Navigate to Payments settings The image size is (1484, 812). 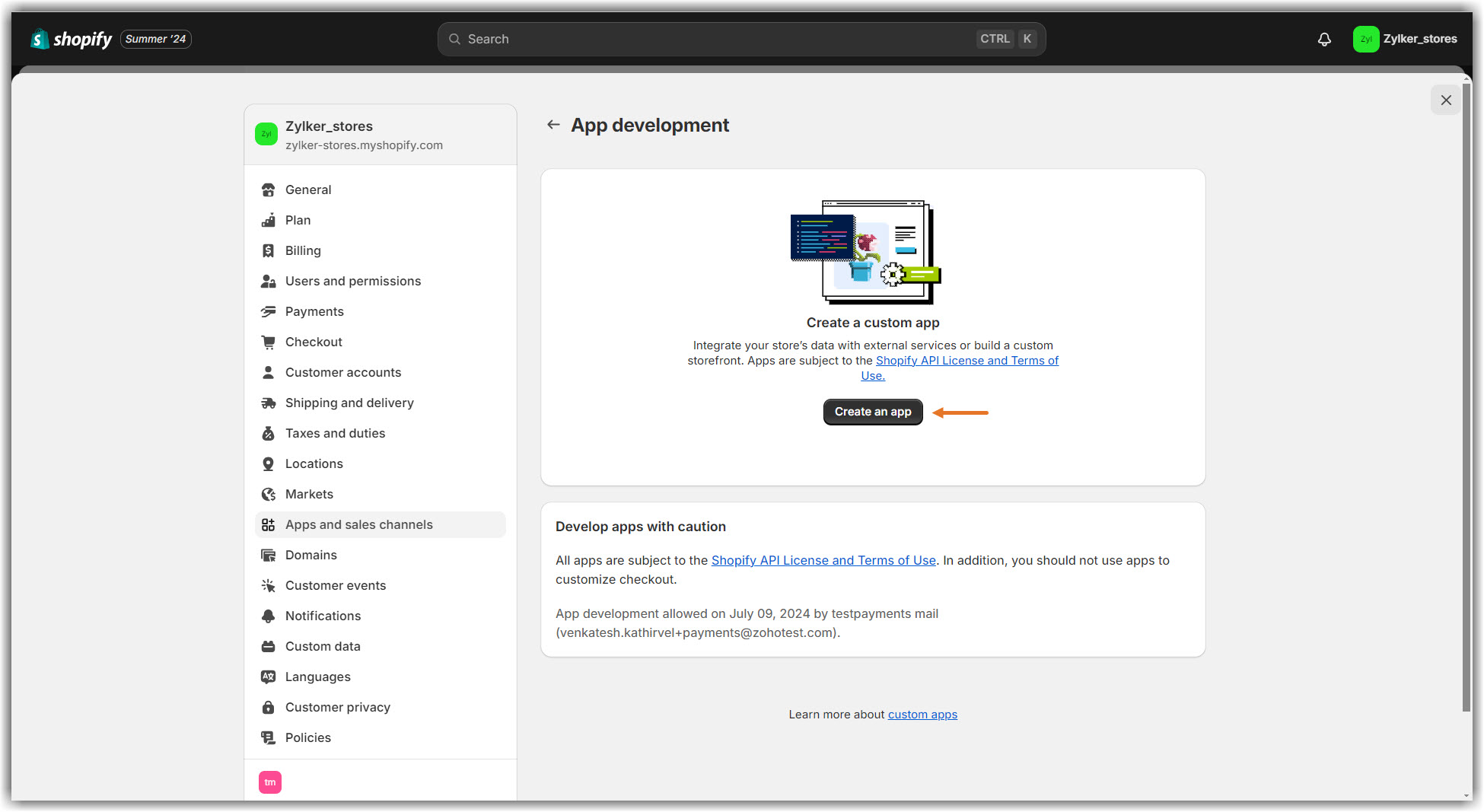(381, 311)
